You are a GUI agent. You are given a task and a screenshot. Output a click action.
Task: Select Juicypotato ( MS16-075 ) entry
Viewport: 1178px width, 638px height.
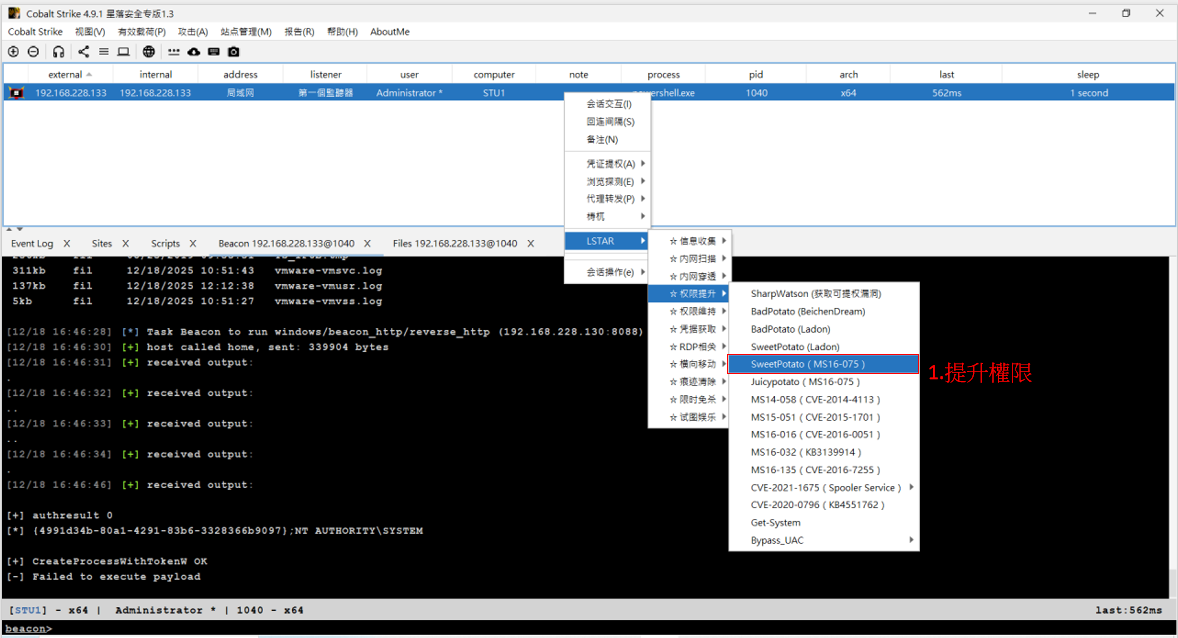pos(823,382)
